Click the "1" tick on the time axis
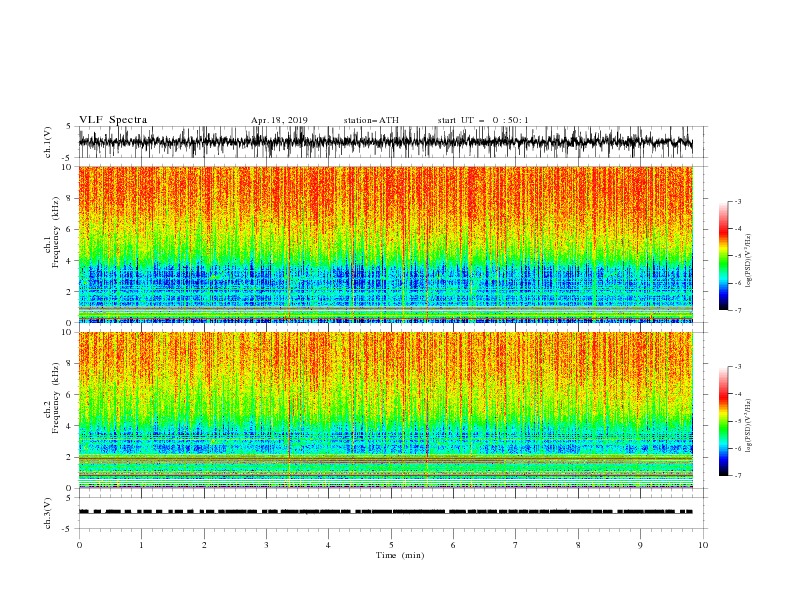792x612 pixels. coord(141,545)
